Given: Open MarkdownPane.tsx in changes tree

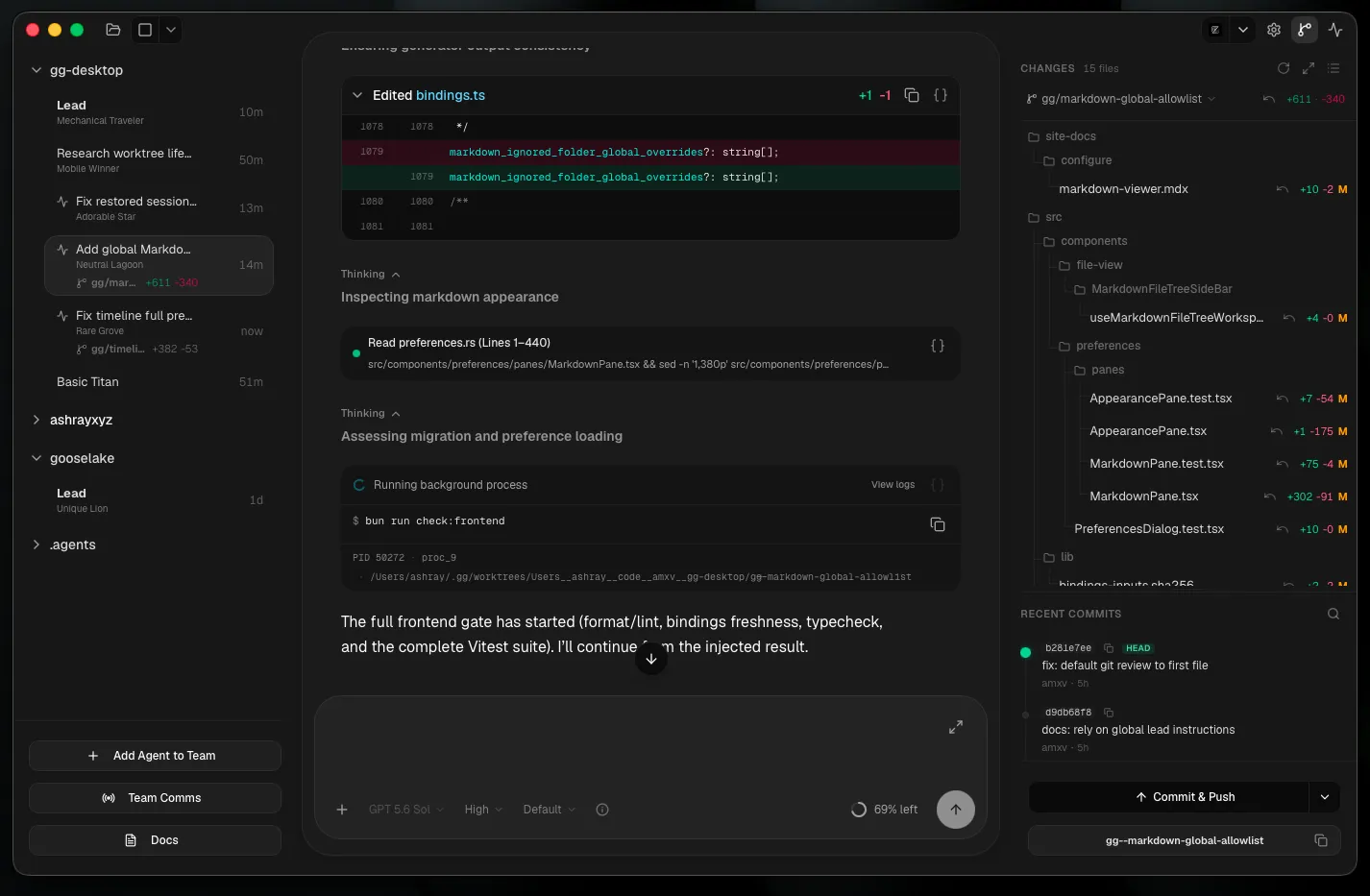Looking at the screenshot, I should tap(1144, 496).
